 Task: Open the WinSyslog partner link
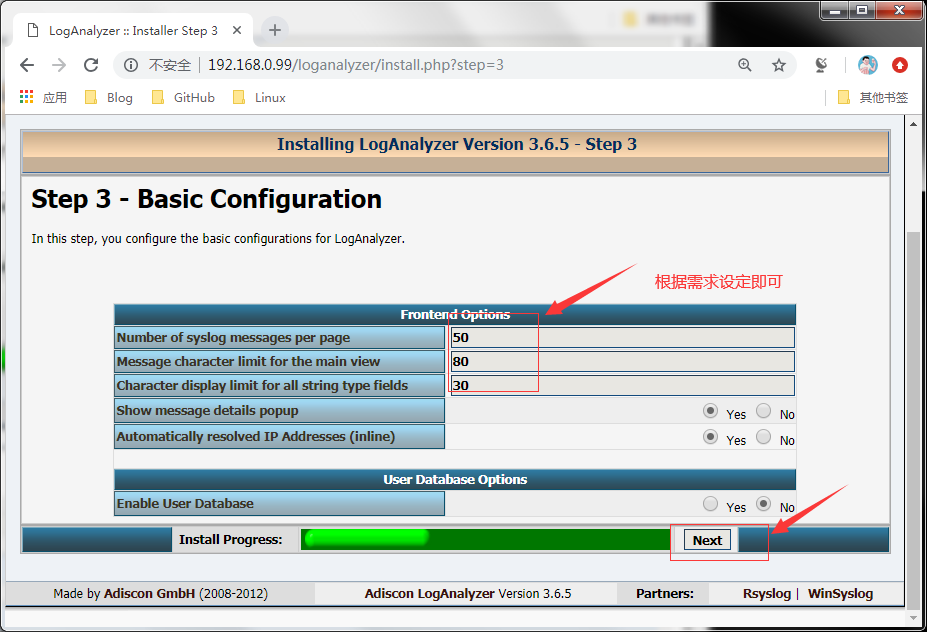pyautogui.click(x=840, y=594)
